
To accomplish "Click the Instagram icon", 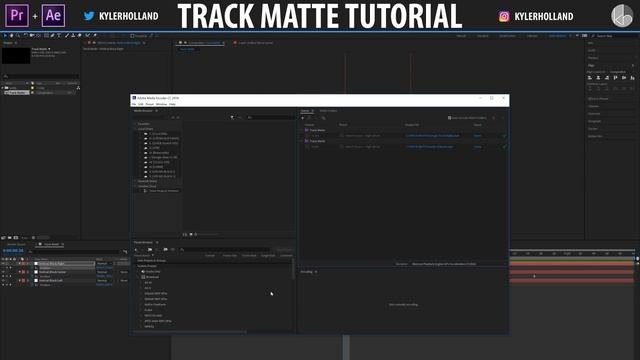I will tap(504, 16).
